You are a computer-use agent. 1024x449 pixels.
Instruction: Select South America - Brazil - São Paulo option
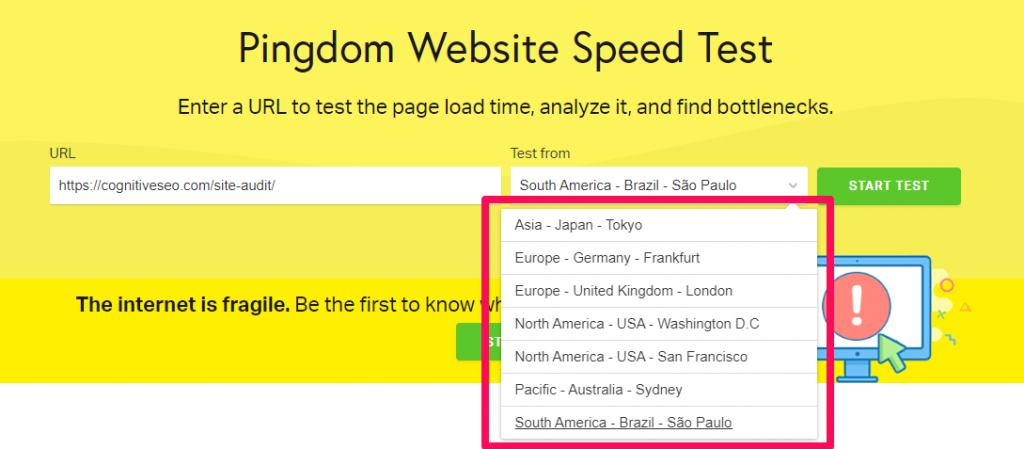(659, 423)
